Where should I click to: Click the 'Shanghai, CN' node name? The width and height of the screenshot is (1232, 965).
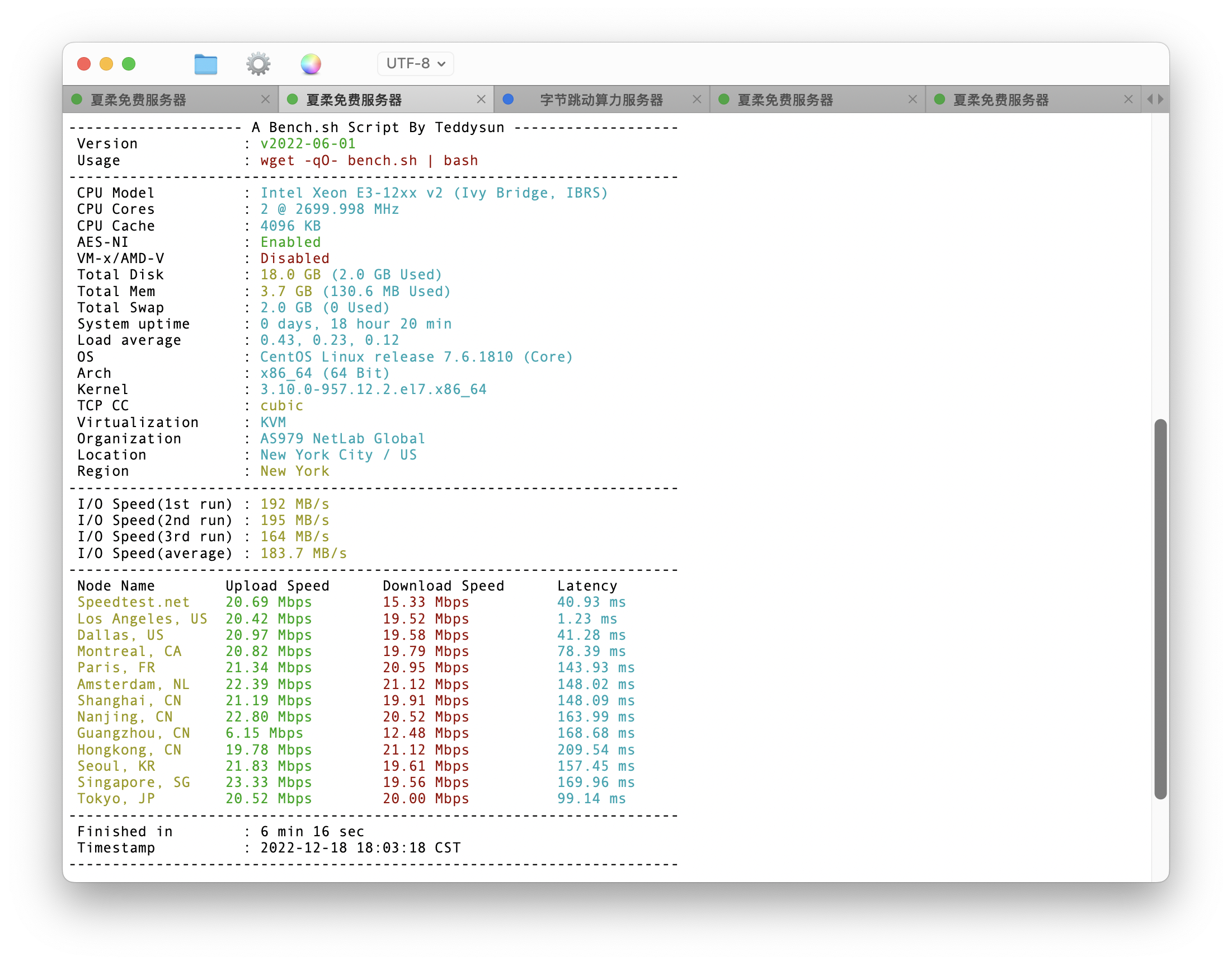click(129, 701)
